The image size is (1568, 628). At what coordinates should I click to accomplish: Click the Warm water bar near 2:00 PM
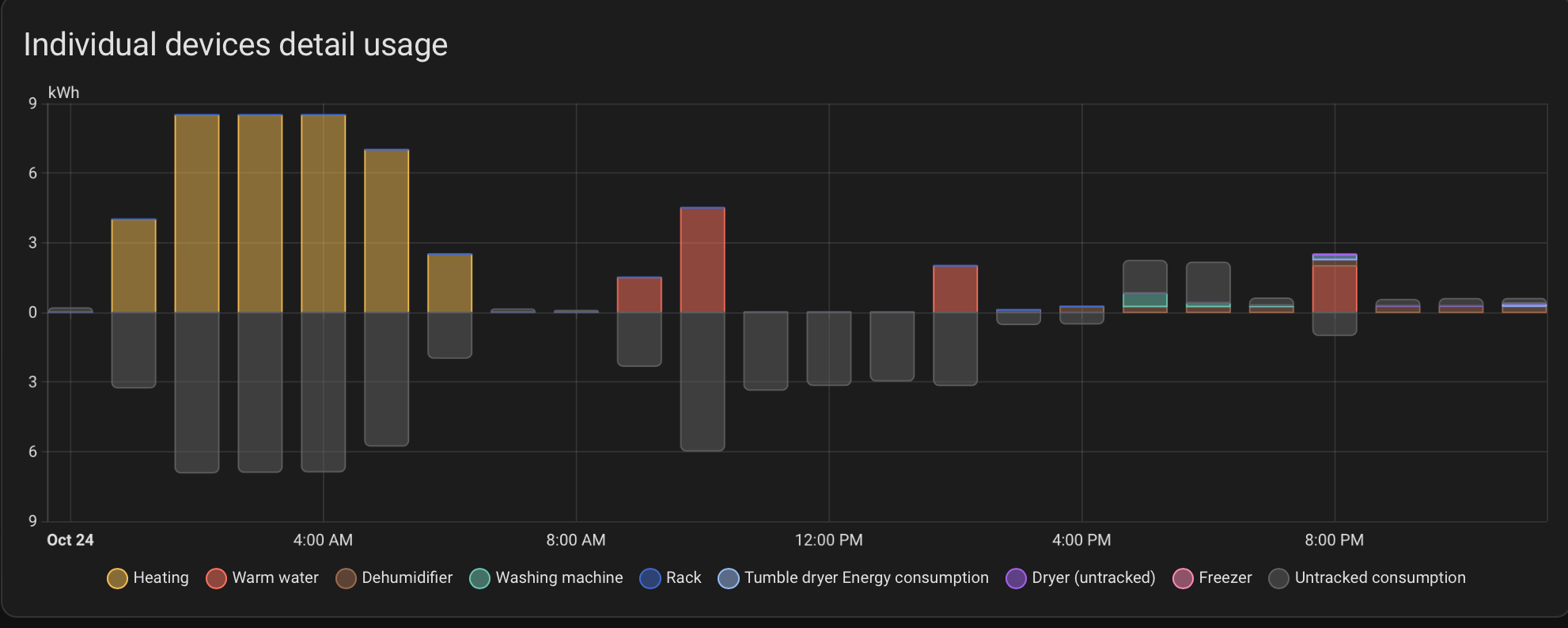click(x=955, y=289)
